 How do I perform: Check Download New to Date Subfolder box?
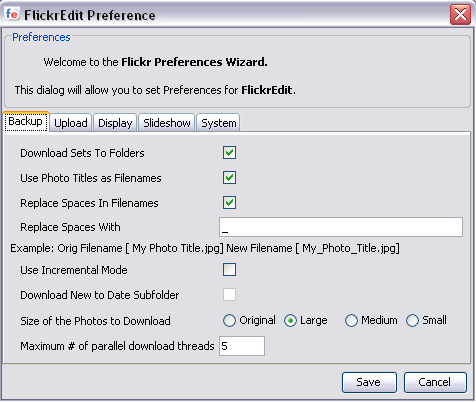coord(229,295)
